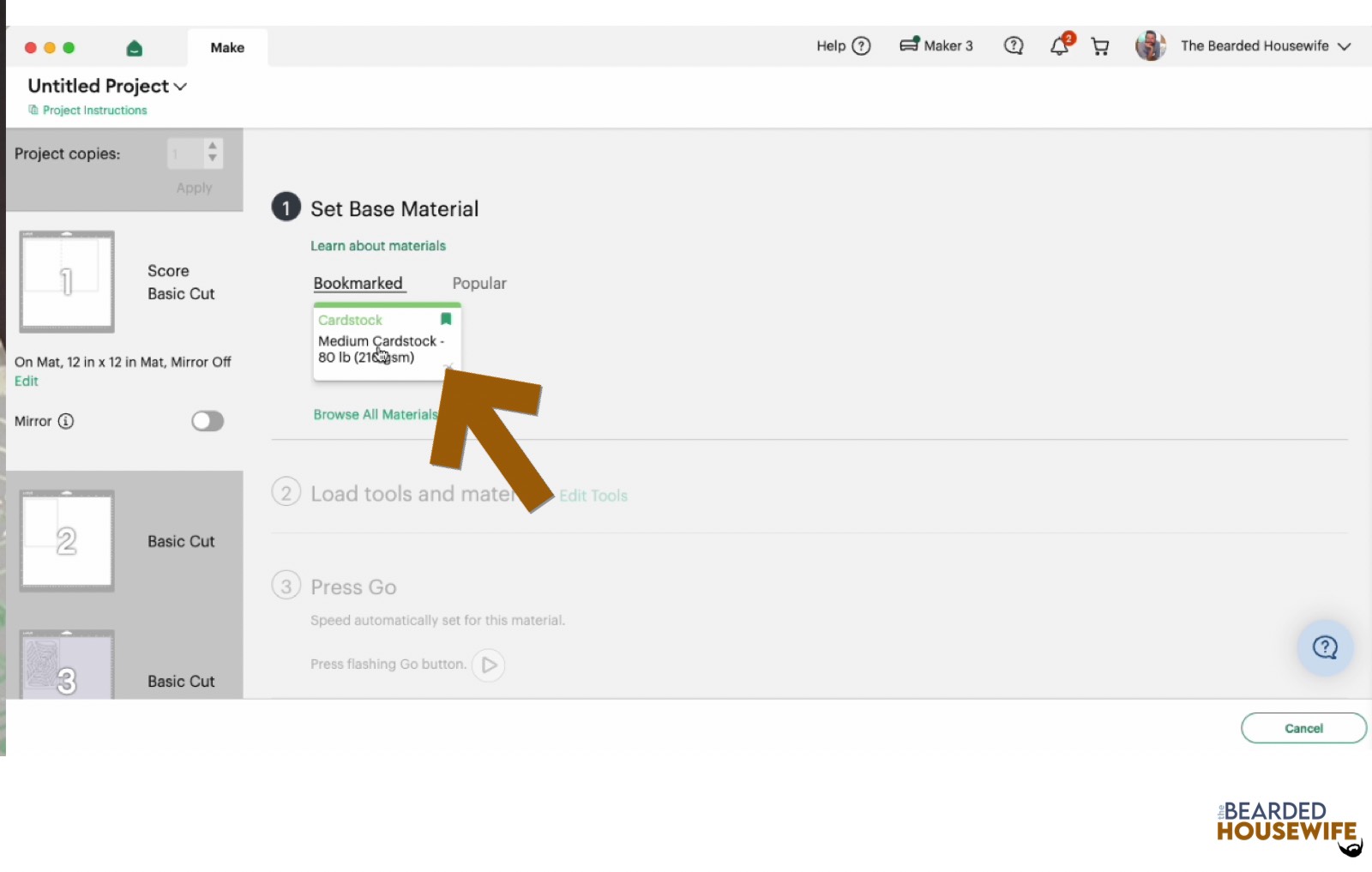This screenshot has width=1372, height=872.
Task: Increase Project copies with the up arrow
Action: 213,147
